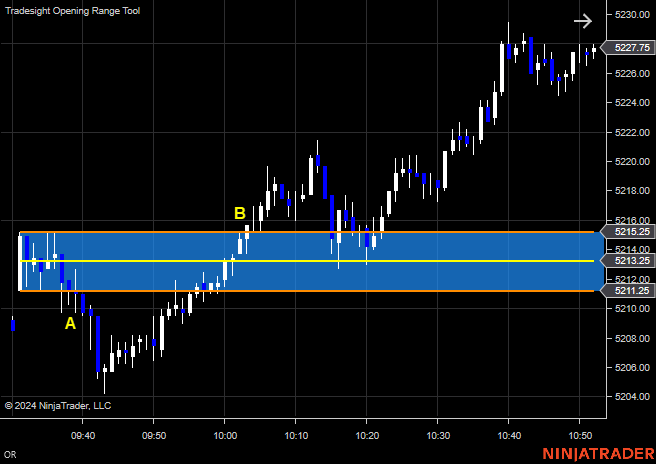Viewport: 656px width, 464px height.
Task: Click the 5226.00 price axis label
Action: click(x=632, y=74)
